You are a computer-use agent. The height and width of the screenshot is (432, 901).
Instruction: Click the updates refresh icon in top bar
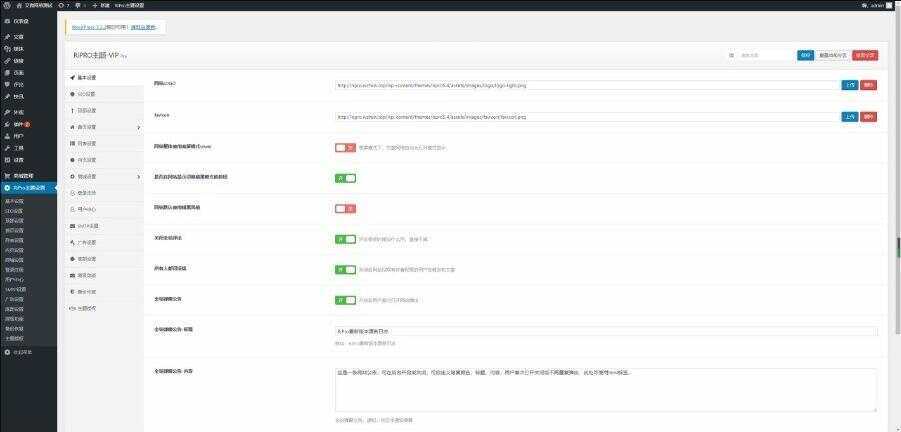pos(61,5)
